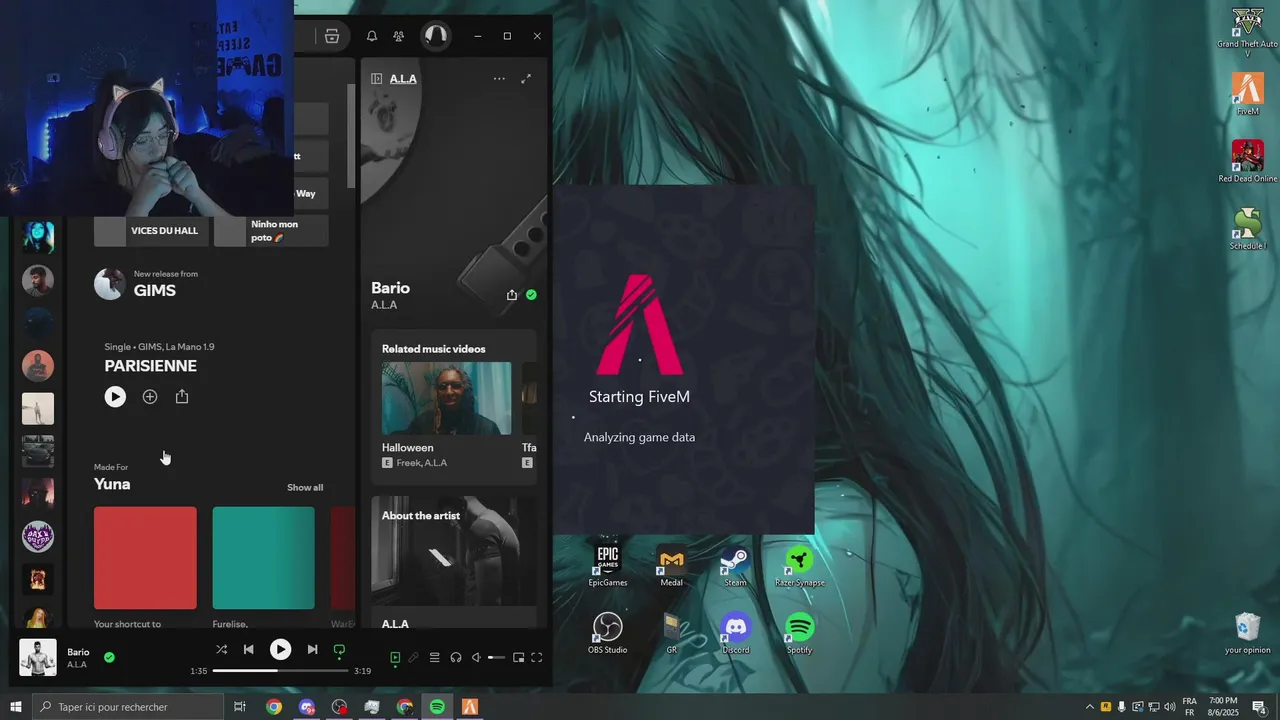Image resolution: width=1280 pixels, height=720 pixels.
Task: Click the Taper ici pour rechercher search box
Action: pos(127,707)
